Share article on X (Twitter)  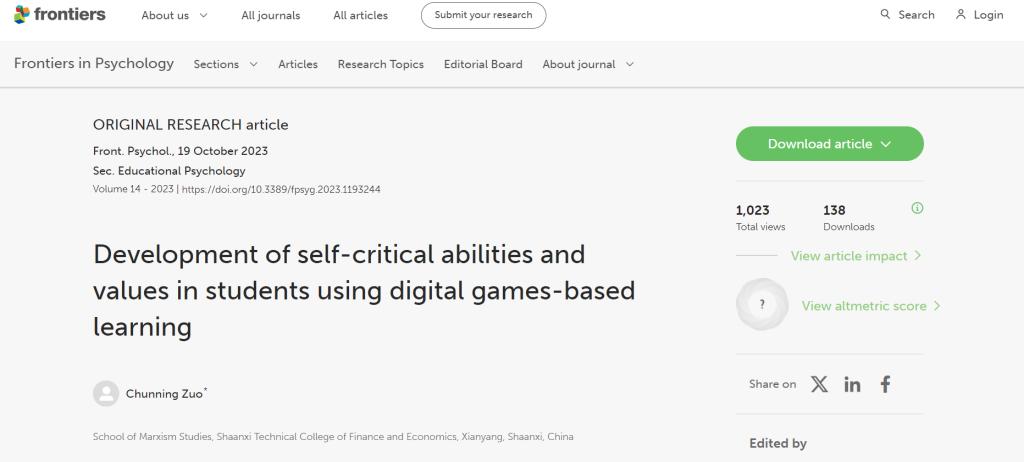click(819, 384)
